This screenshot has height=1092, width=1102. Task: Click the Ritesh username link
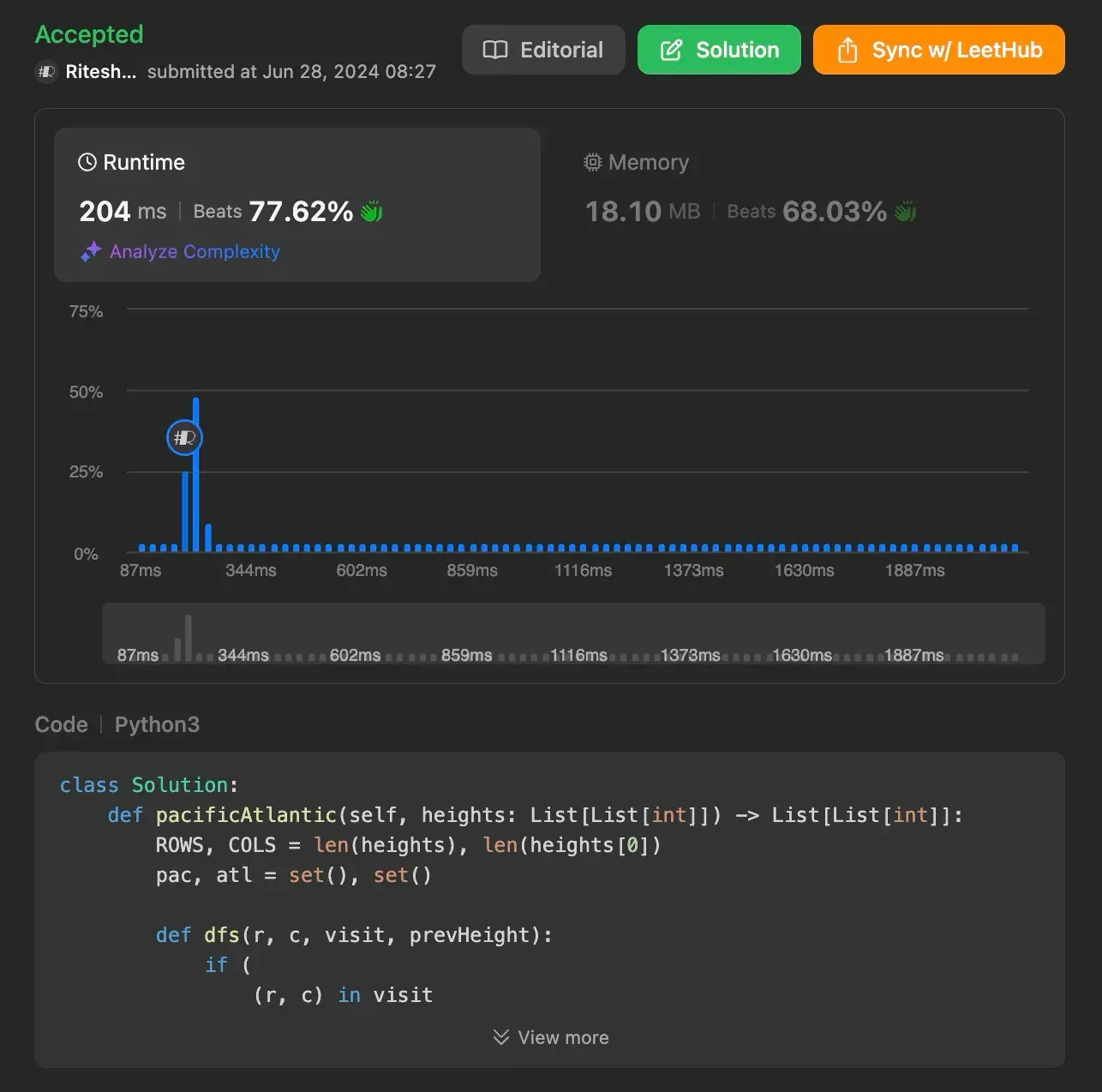[x=100, y=72]
